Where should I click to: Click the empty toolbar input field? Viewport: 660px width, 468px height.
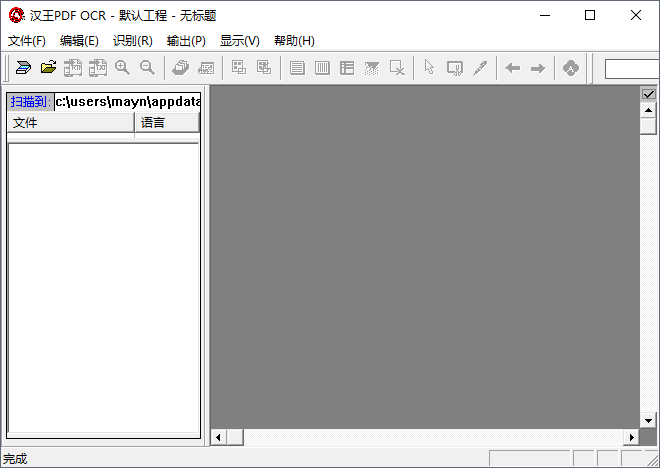[x=631, y=69]
